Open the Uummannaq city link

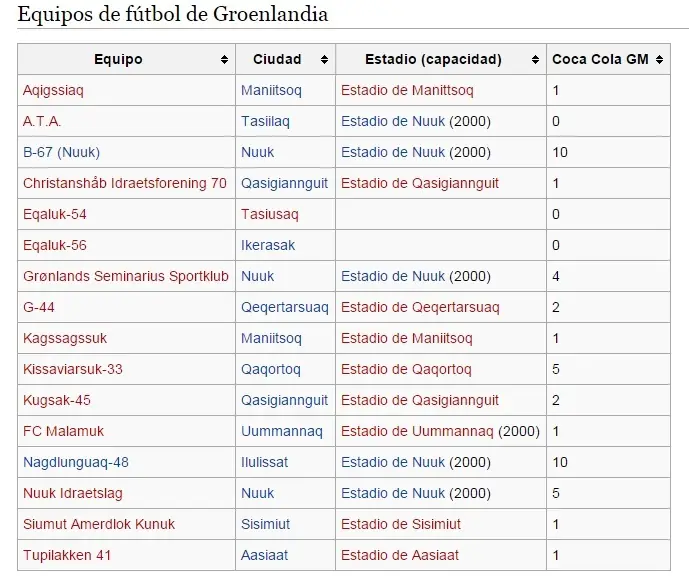[282, 431]
